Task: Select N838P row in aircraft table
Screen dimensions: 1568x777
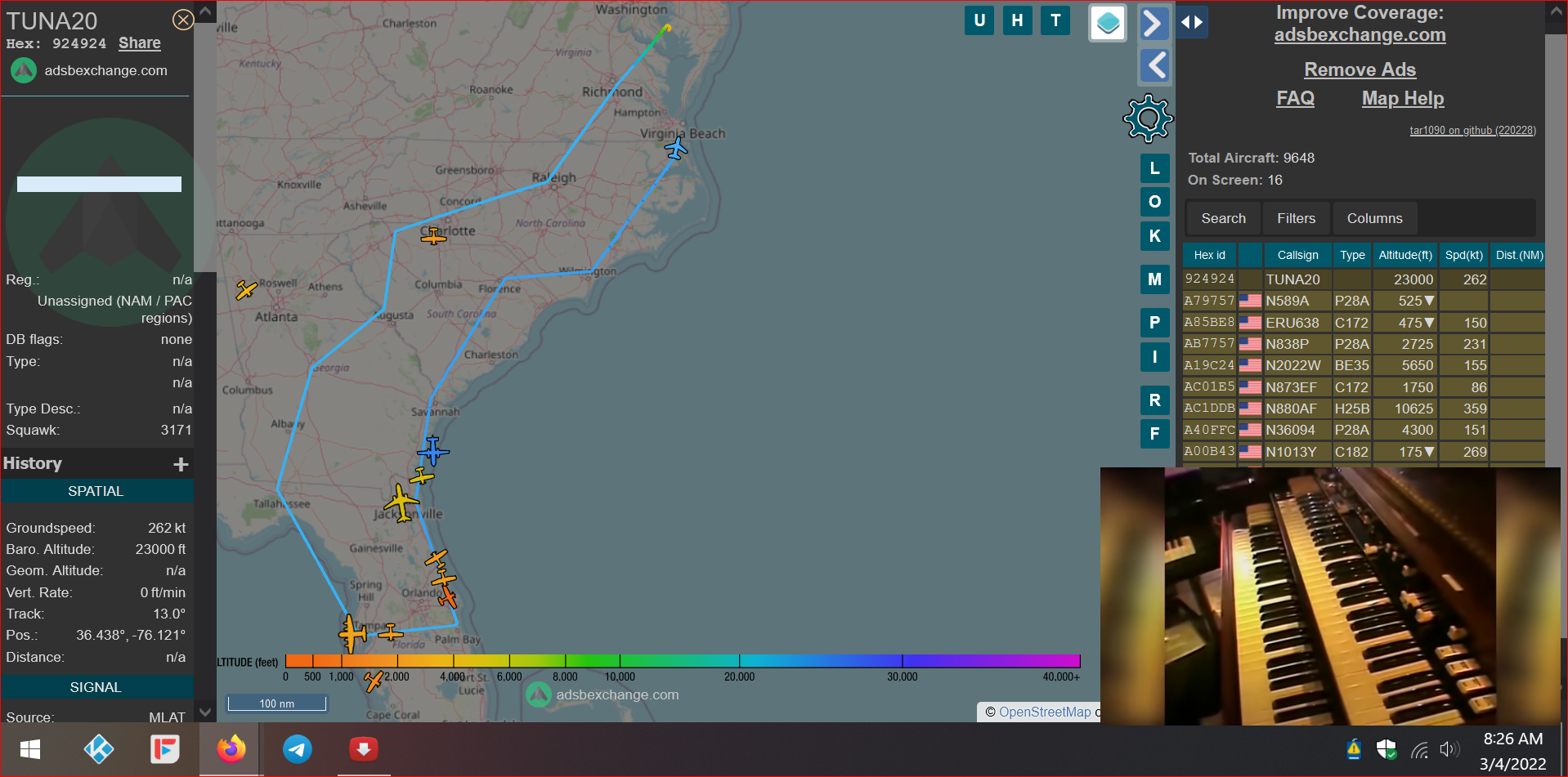Action: pos(1364,344)
